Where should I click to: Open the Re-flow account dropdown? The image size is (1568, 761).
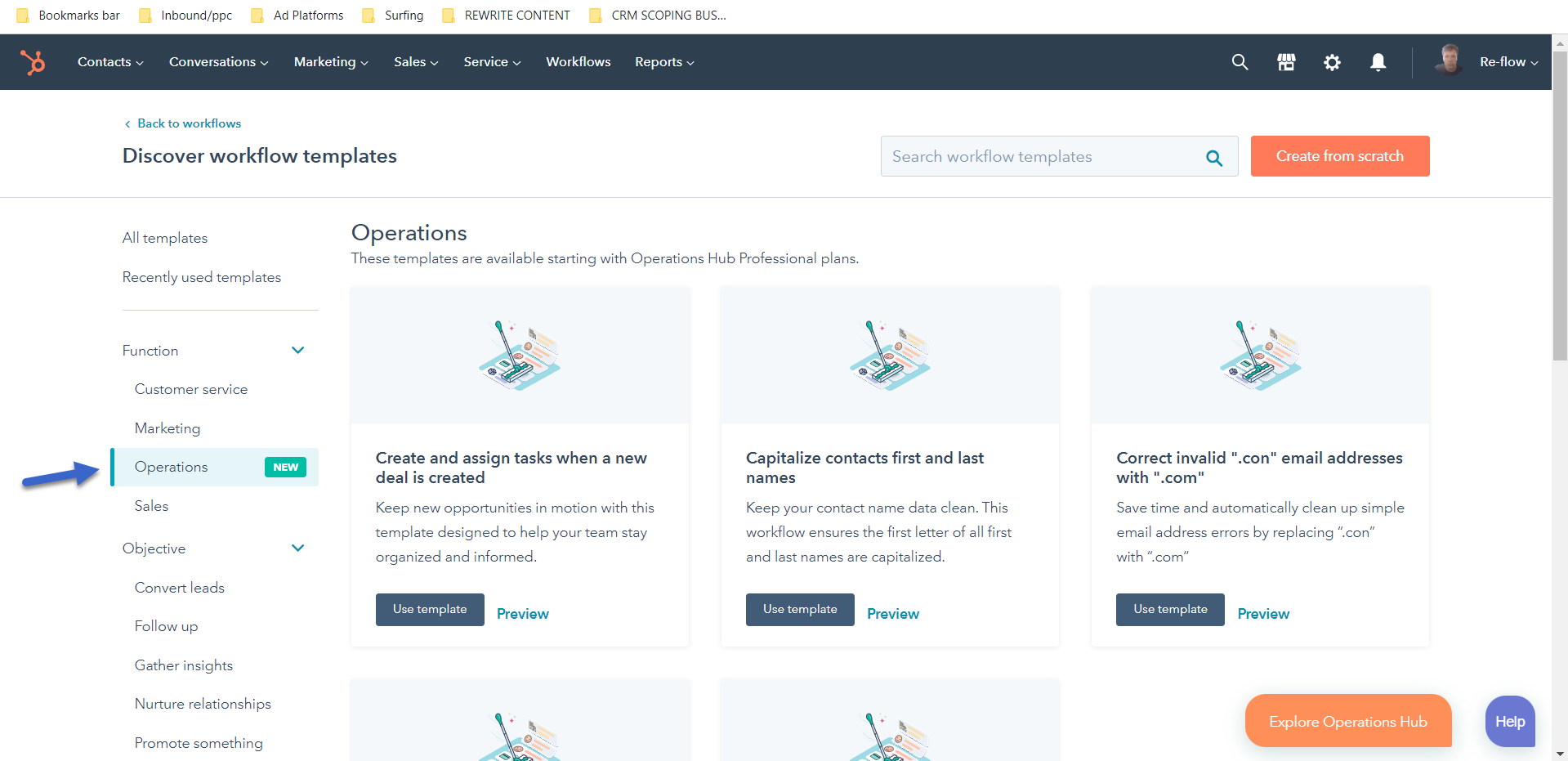pos(1508,61)
